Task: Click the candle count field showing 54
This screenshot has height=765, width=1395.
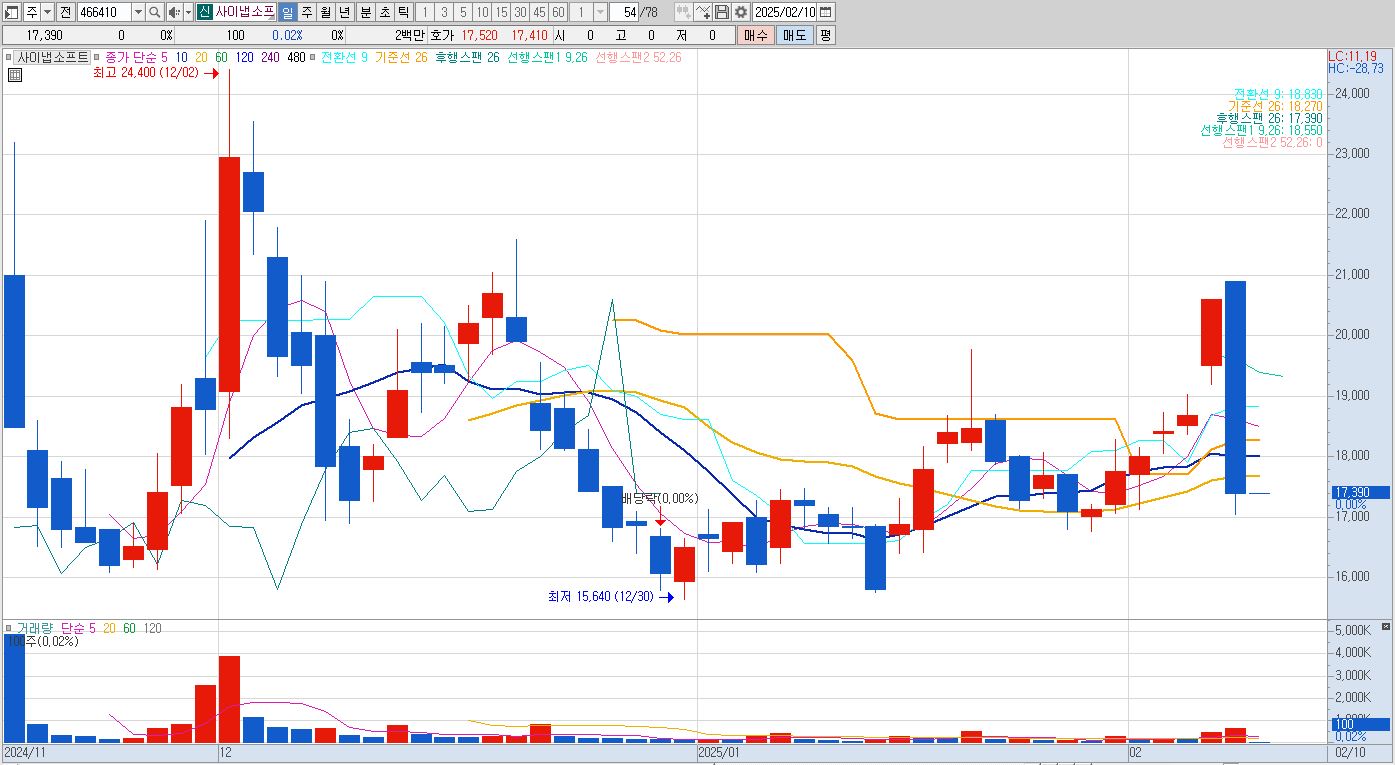Action: point(624,12)
